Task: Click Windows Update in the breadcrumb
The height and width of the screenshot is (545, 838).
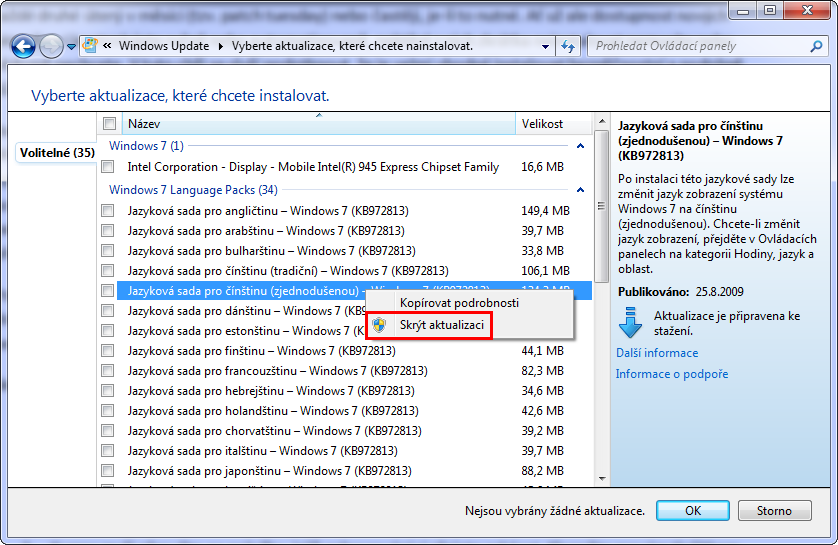Action: pos(164,46)
